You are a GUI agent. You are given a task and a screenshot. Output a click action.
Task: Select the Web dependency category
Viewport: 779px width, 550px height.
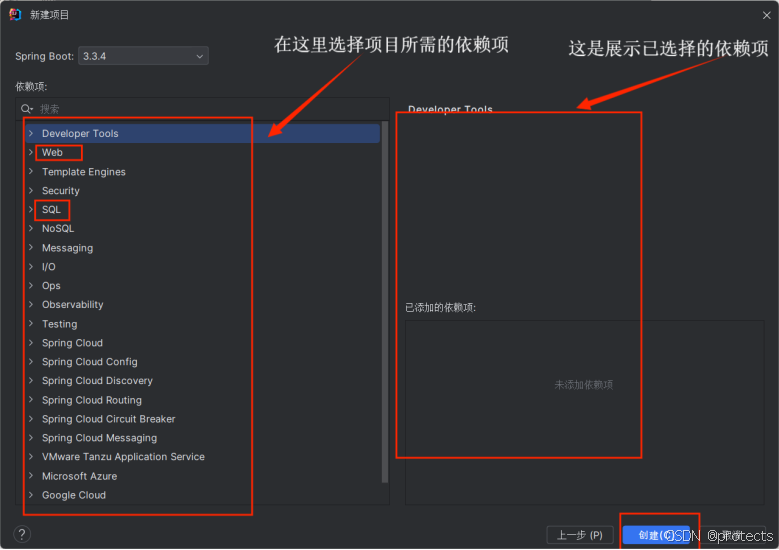(52, 153)
